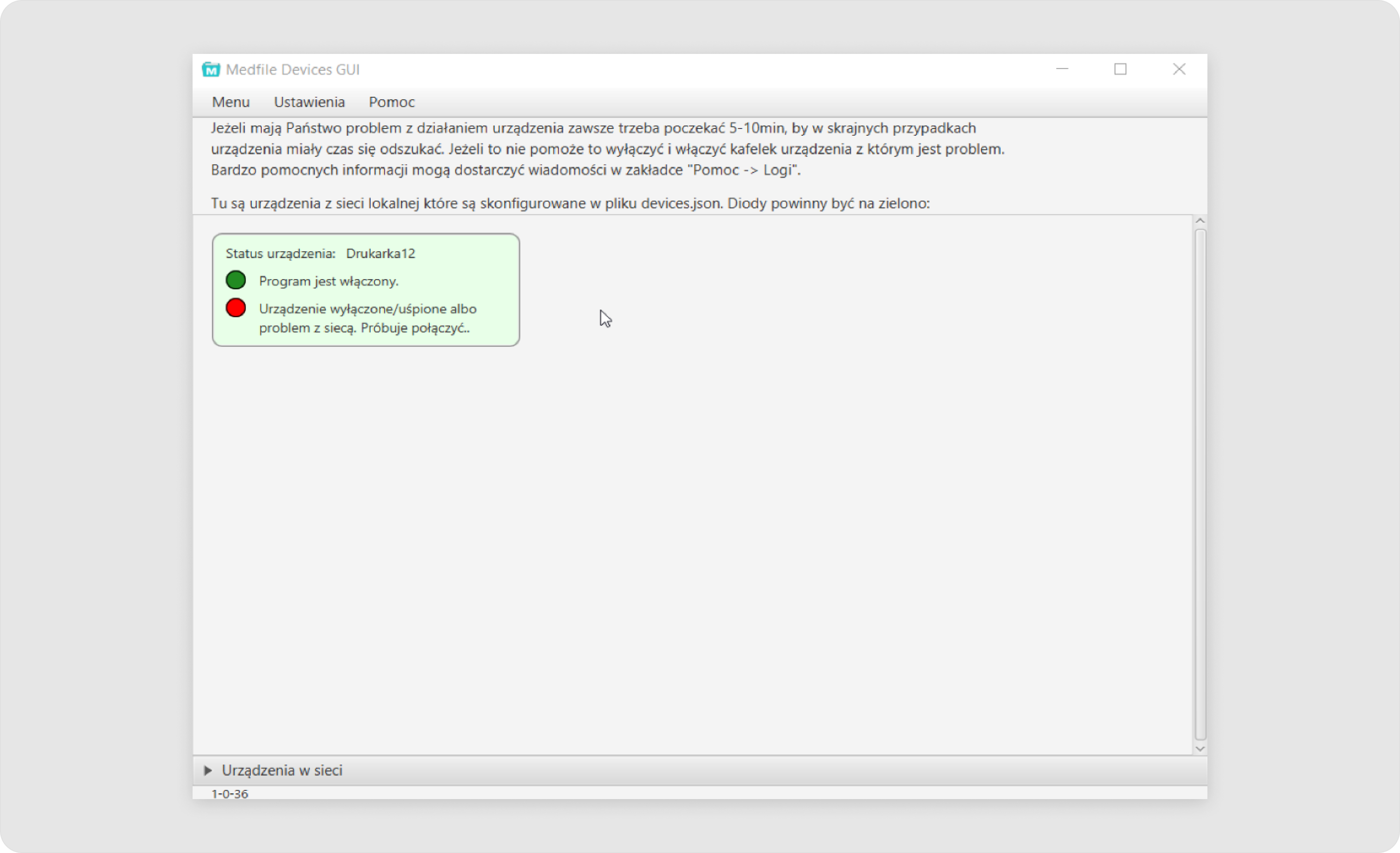Screen dimensions: 1400x853
Task: Click the devices.json instruction line
Action: (x=570, y=204)
